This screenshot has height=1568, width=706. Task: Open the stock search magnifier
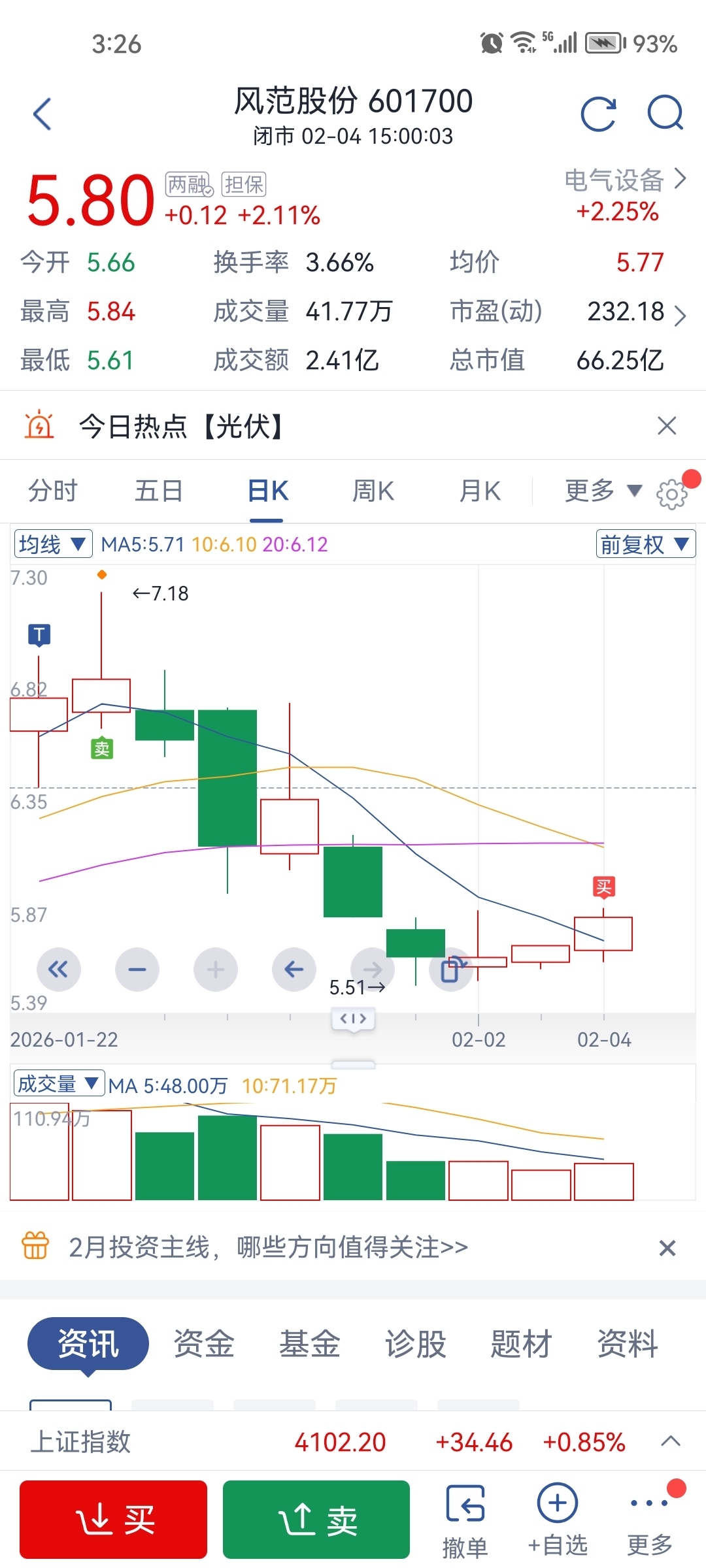(665, 114)
